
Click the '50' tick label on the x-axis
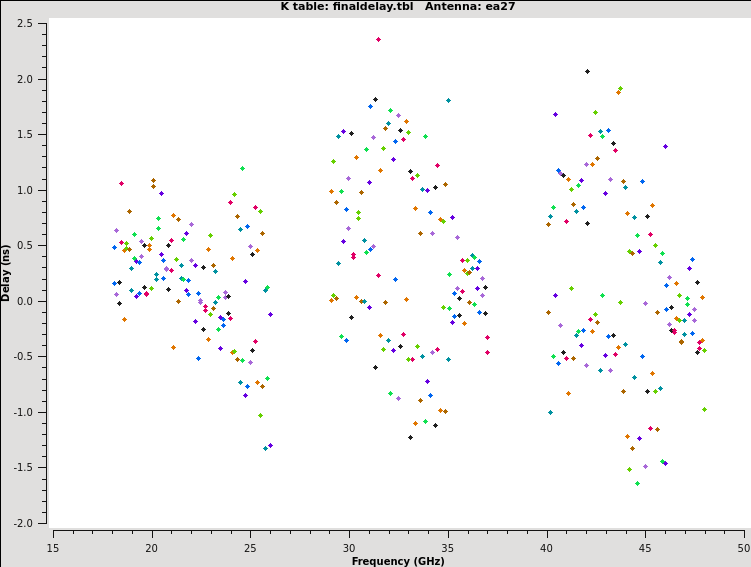pyautogui.click(x=743, y=547)
